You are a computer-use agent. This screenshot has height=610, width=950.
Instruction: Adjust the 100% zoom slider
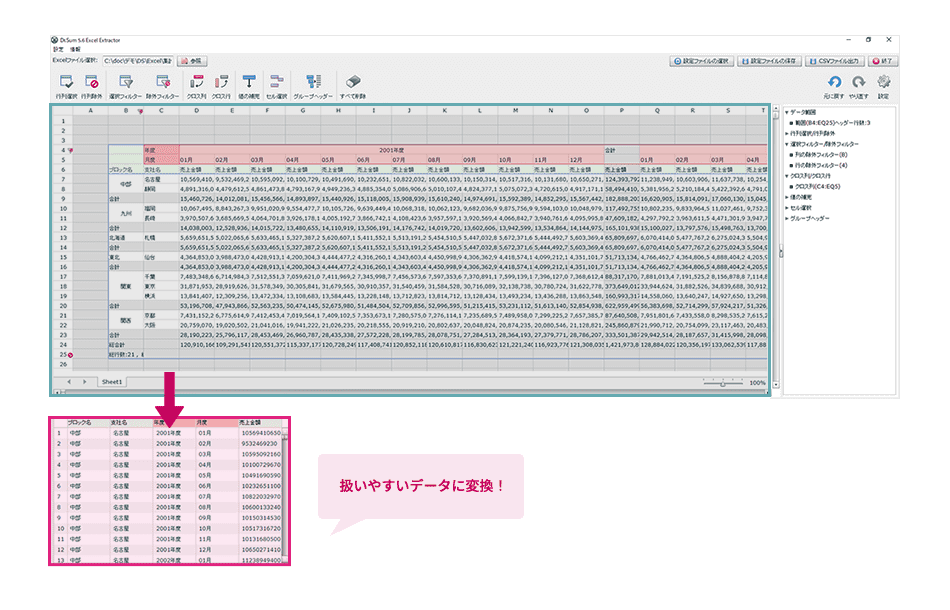click(x=722, y=382)
